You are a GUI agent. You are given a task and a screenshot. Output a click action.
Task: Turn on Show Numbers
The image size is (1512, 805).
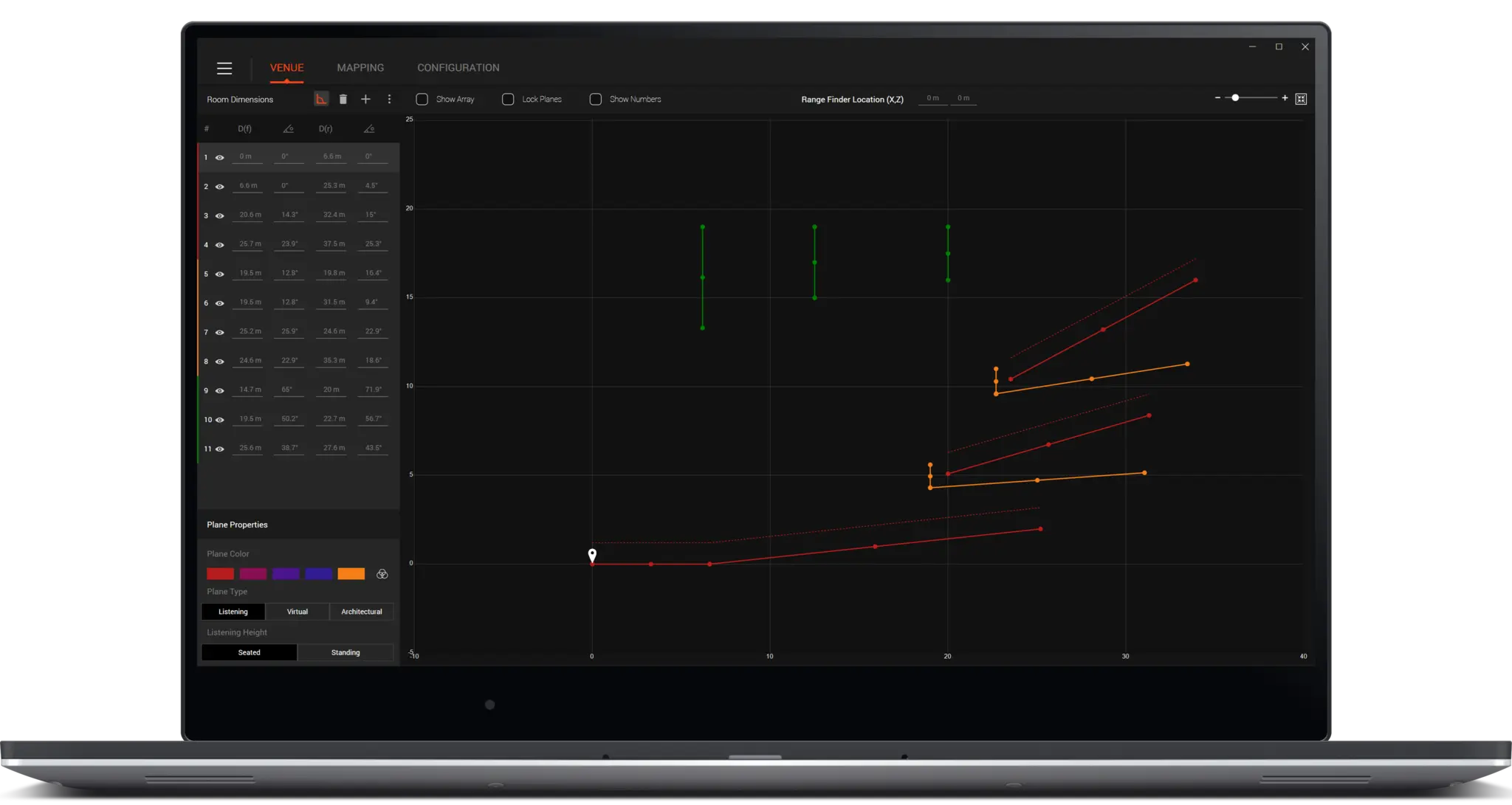click(x=595, y=98)
